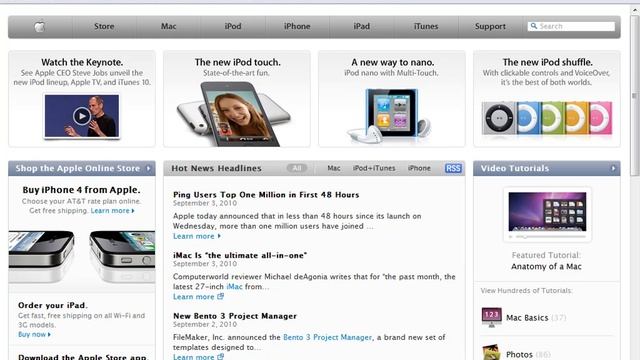640x360 pixels.
Task: Open Mac Basics tutorials
Action: pos(527,318)
